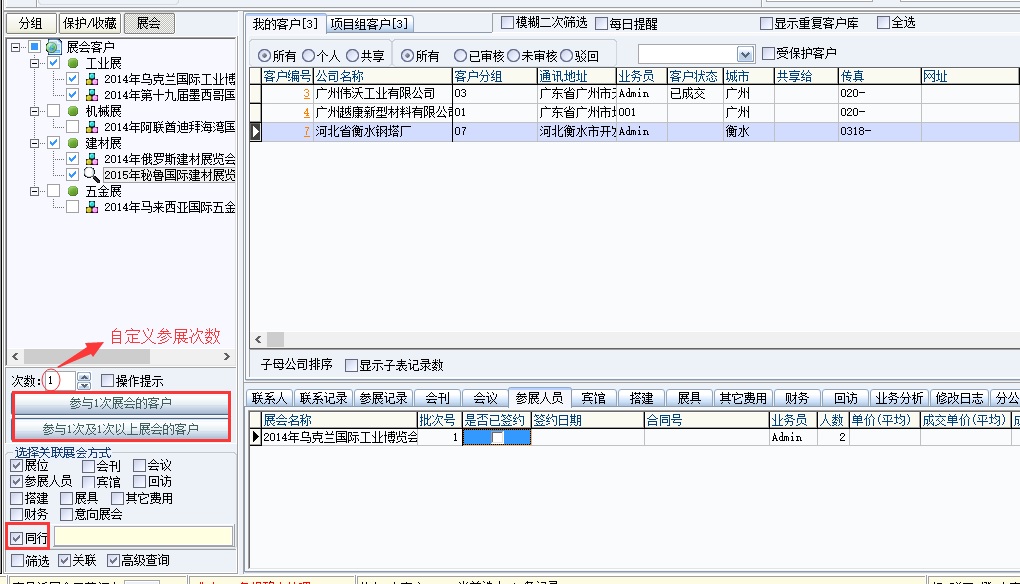Open the dropdown beside the 受保护客户 checkbox
Image resolution: width=1020 pixels, height=584 pixels.
(x=745, y=54)
